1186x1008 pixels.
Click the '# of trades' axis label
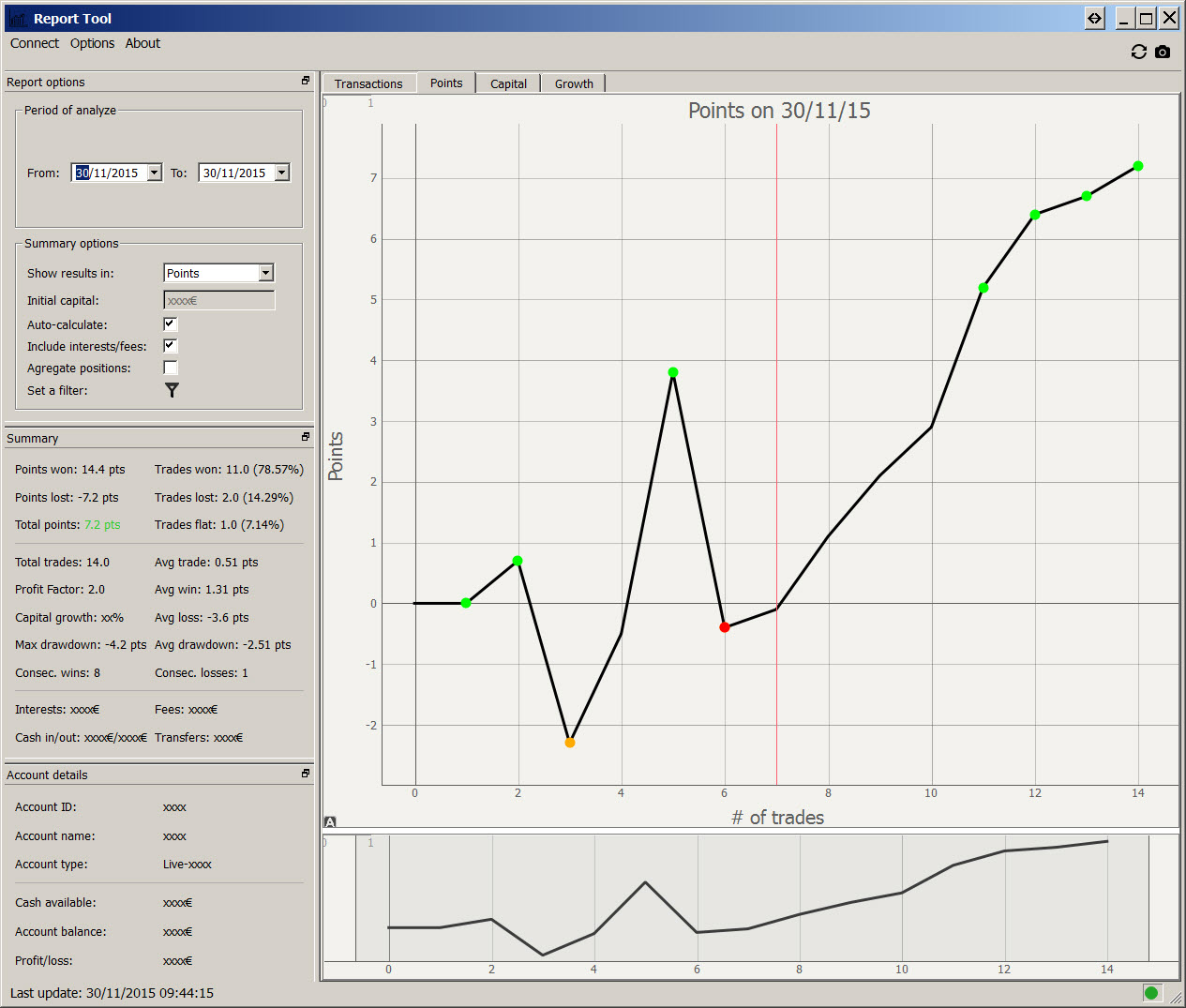778,818
